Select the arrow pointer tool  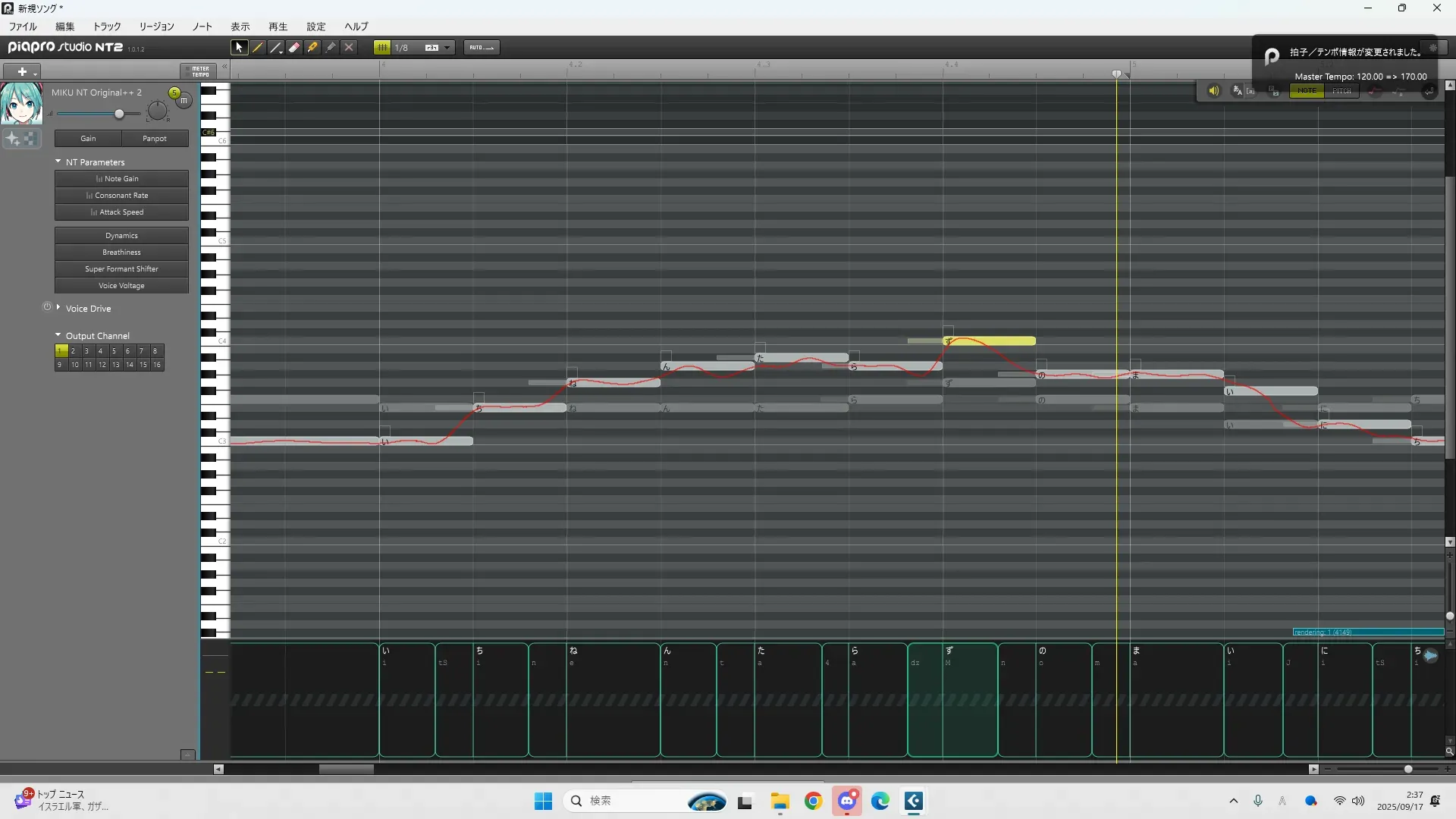click(239, 47)
